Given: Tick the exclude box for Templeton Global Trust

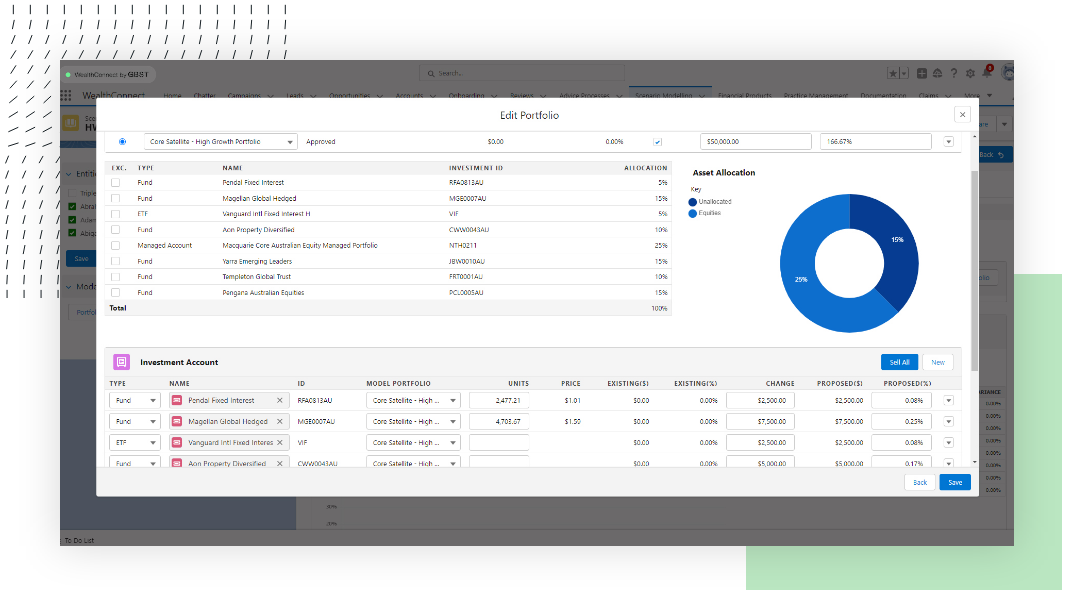Looking at the screenshot, I should pyautogui.click(x=115, y=277).
